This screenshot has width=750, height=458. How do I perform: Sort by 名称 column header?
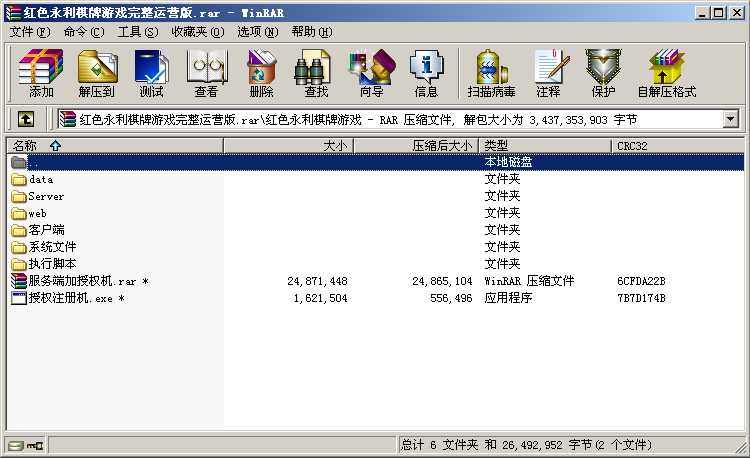pyautogui.click(x=115, y=145)
